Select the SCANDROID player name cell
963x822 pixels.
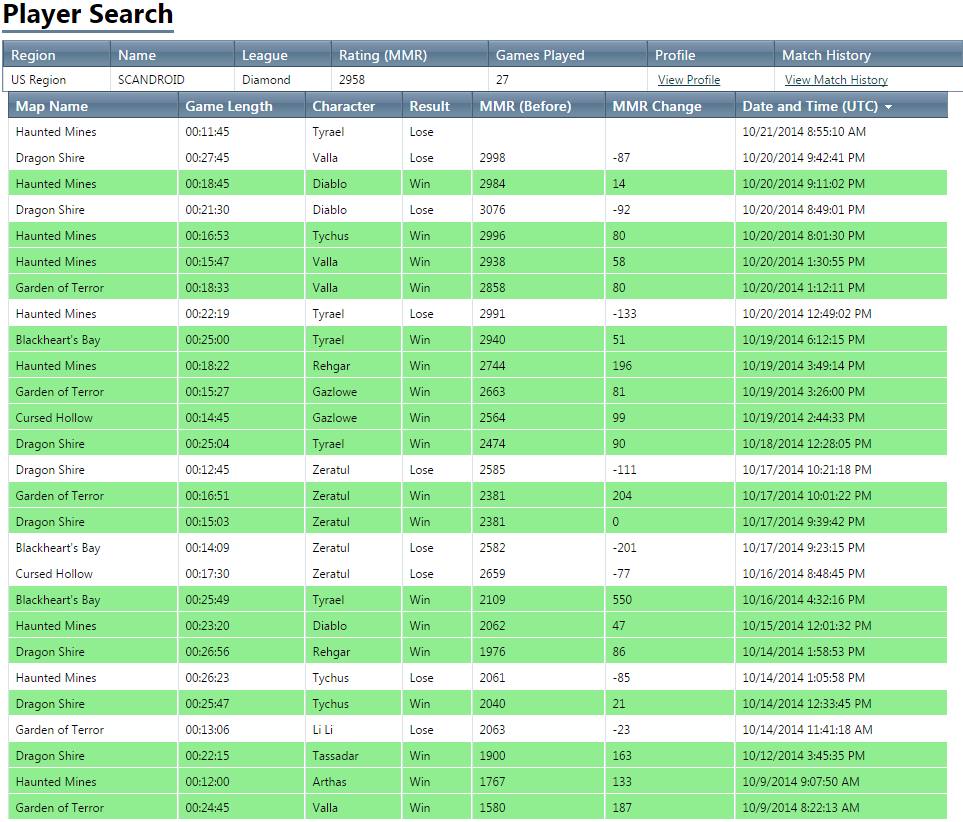coord(151,80)
